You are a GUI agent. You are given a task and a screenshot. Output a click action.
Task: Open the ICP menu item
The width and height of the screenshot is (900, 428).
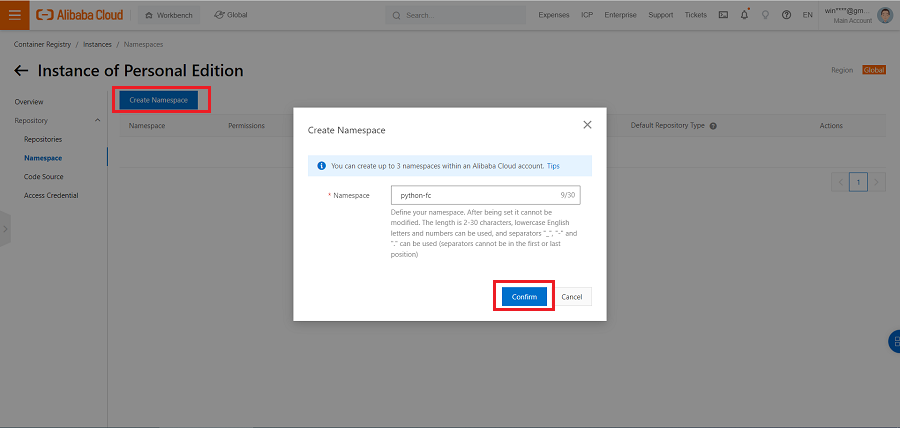pyautogui.click(x=587, y=15)
